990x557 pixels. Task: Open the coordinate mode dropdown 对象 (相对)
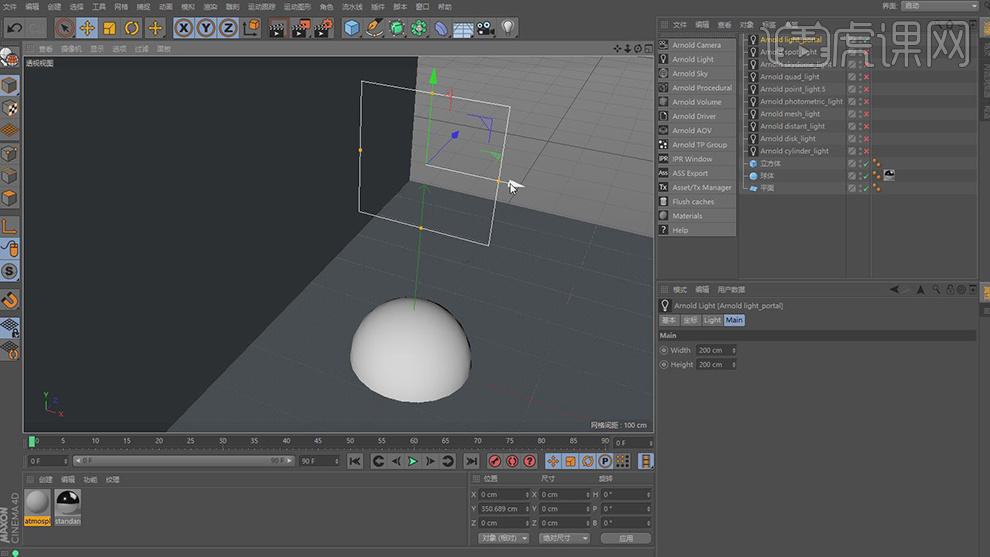pyautogui.click(x=503, y=538)
